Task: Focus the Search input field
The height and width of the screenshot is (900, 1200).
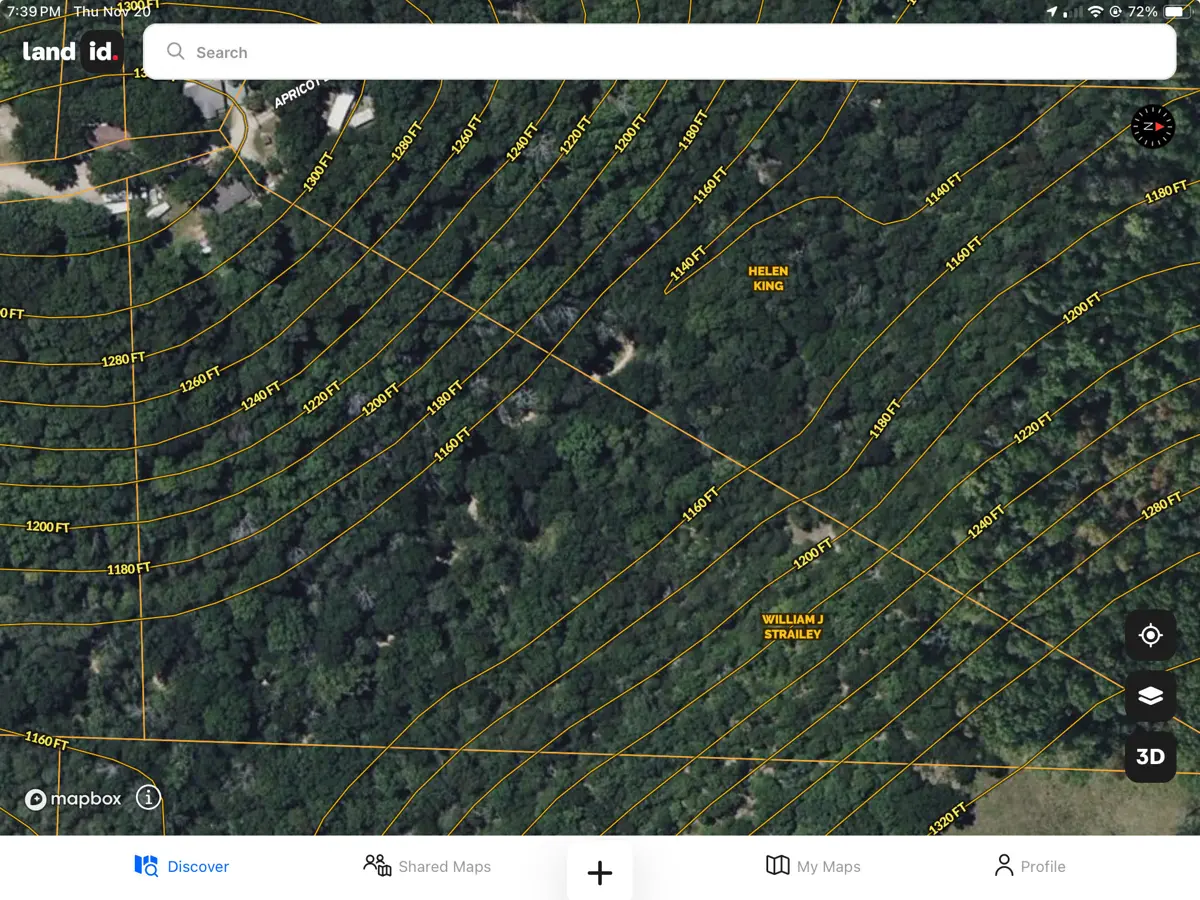Action: coord(660,52)
